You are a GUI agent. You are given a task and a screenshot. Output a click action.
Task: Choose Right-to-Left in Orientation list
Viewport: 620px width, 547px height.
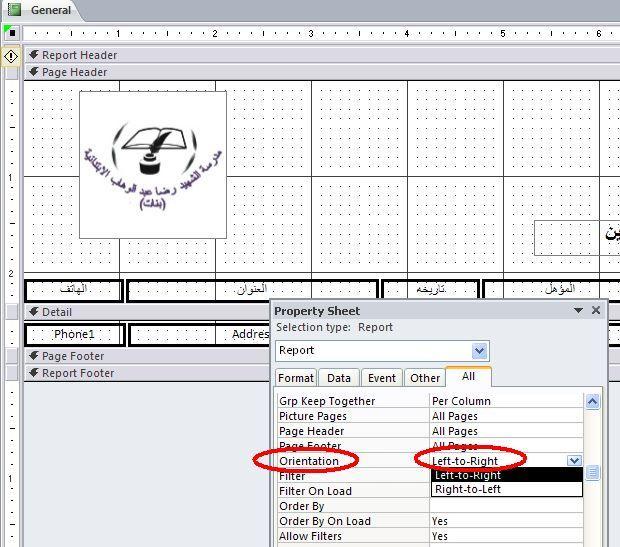coord(507,489)
